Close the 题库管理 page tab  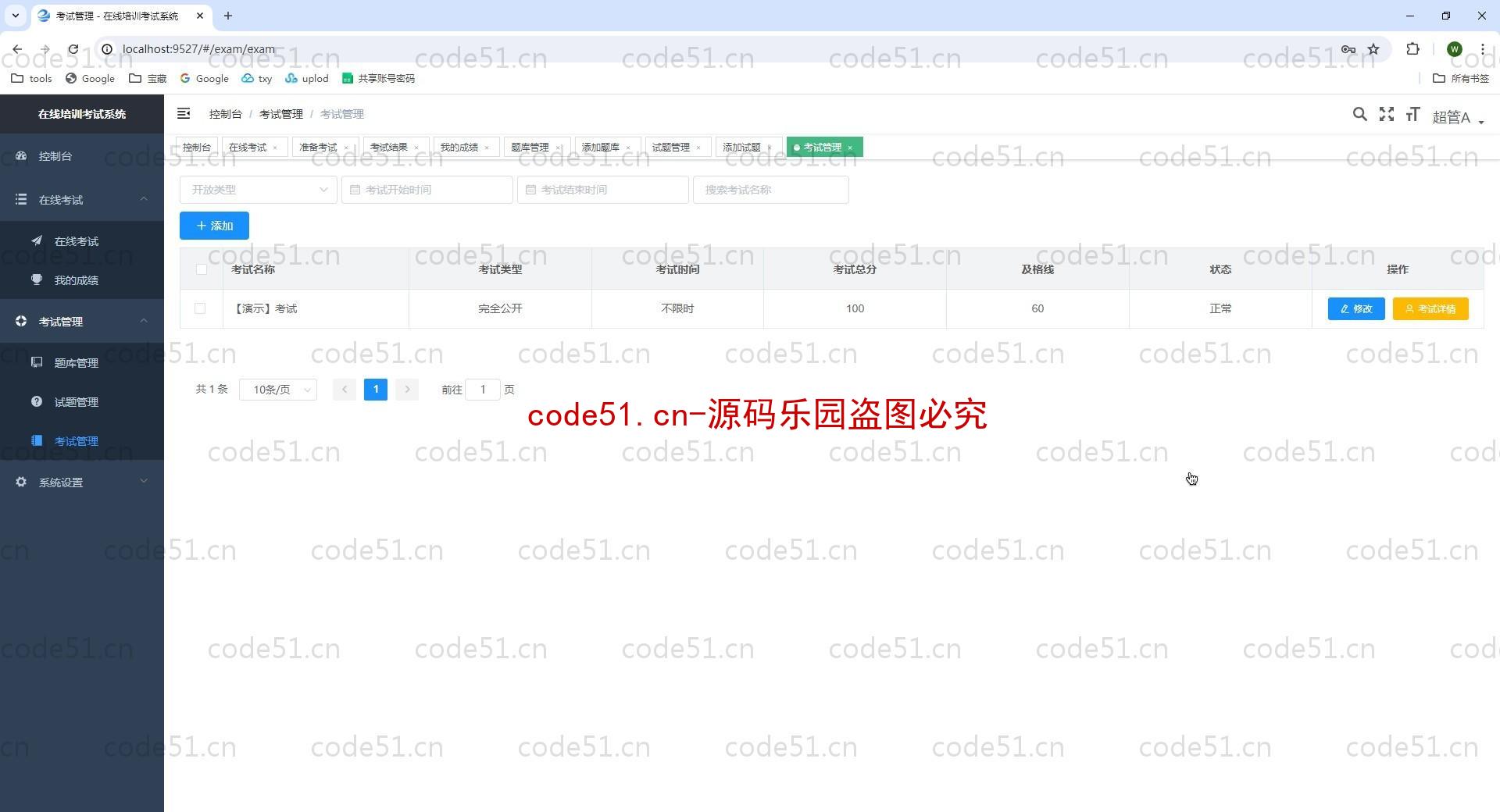click(558, 148)
